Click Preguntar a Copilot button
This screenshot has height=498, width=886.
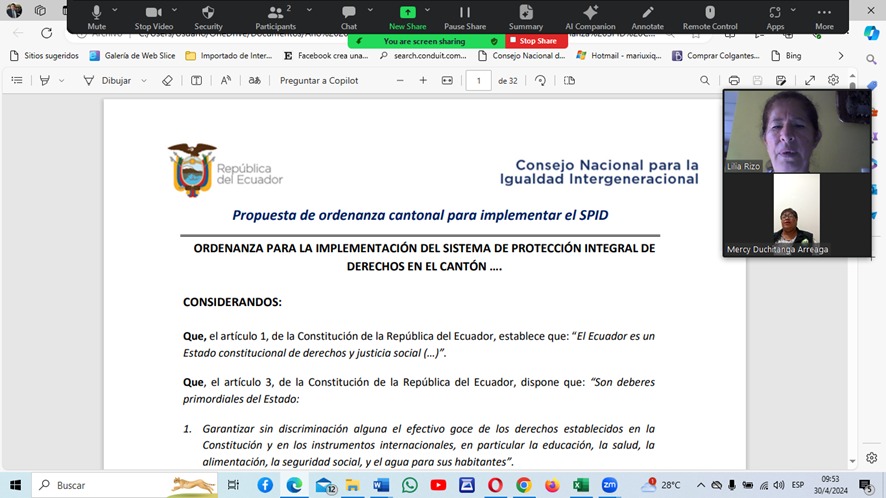318,81
